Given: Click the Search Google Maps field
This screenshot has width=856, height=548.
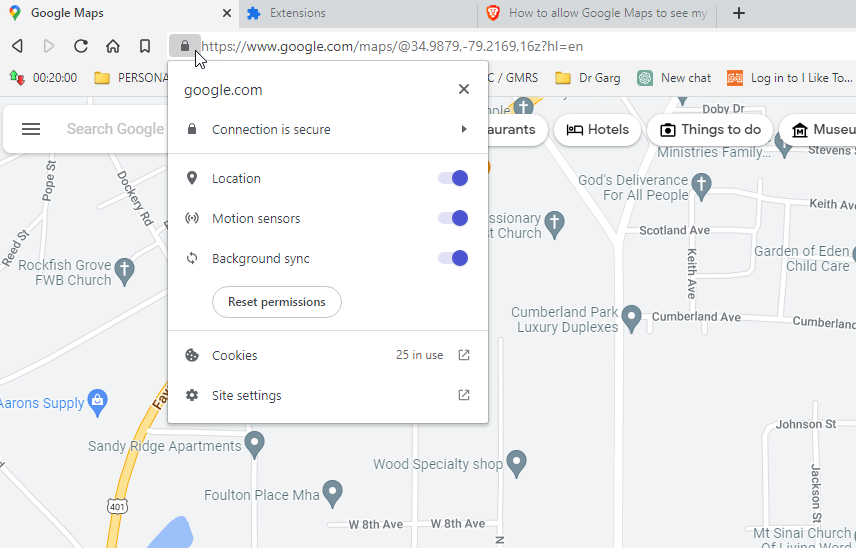Looking at the screenshot, I should pyautogui.click(x=115, y=129).
